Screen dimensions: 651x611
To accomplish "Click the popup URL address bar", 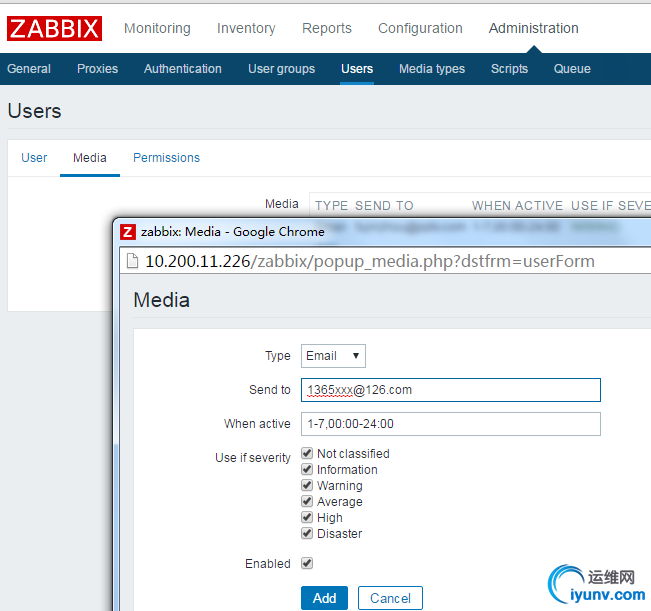I will tap(370, 261).
